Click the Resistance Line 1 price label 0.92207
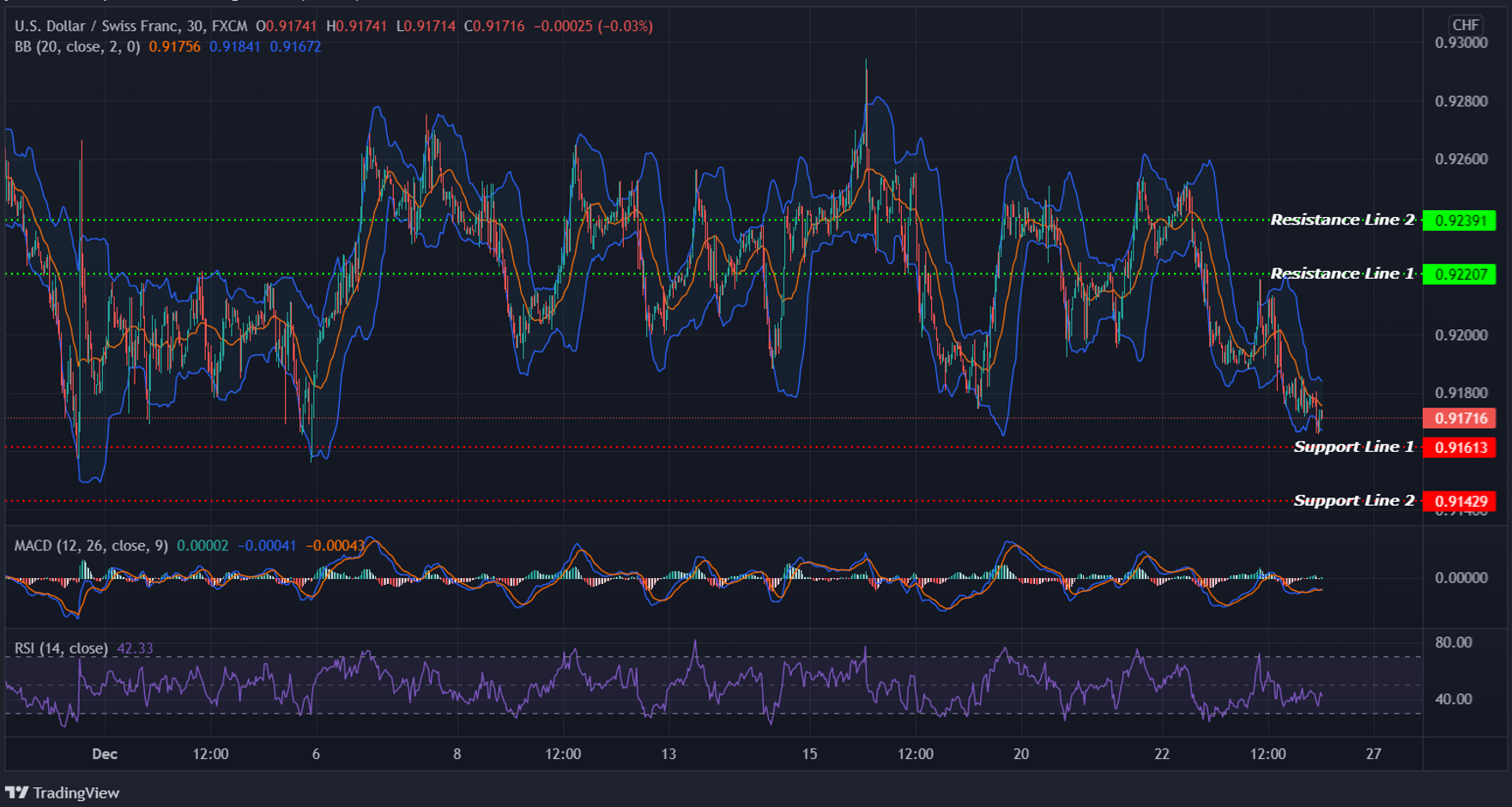The height and width of the screenshot is (807, 1512). (1459, 273)
